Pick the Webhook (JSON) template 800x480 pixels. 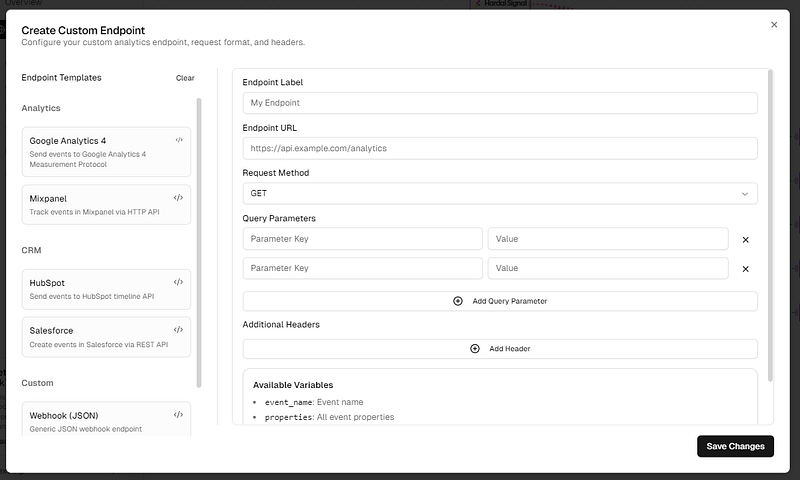pyautogui.click(x=106, y=419)
